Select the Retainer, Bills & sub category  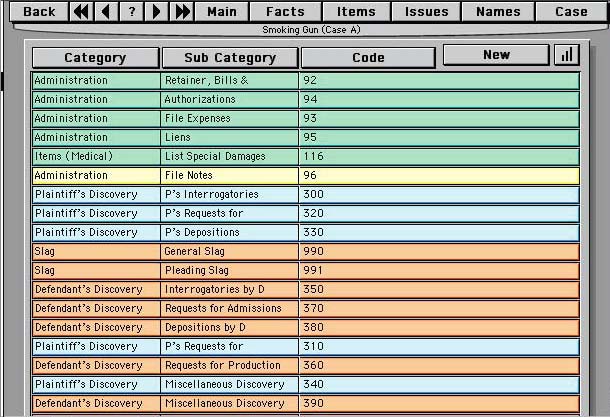click(x=230, y=81)
